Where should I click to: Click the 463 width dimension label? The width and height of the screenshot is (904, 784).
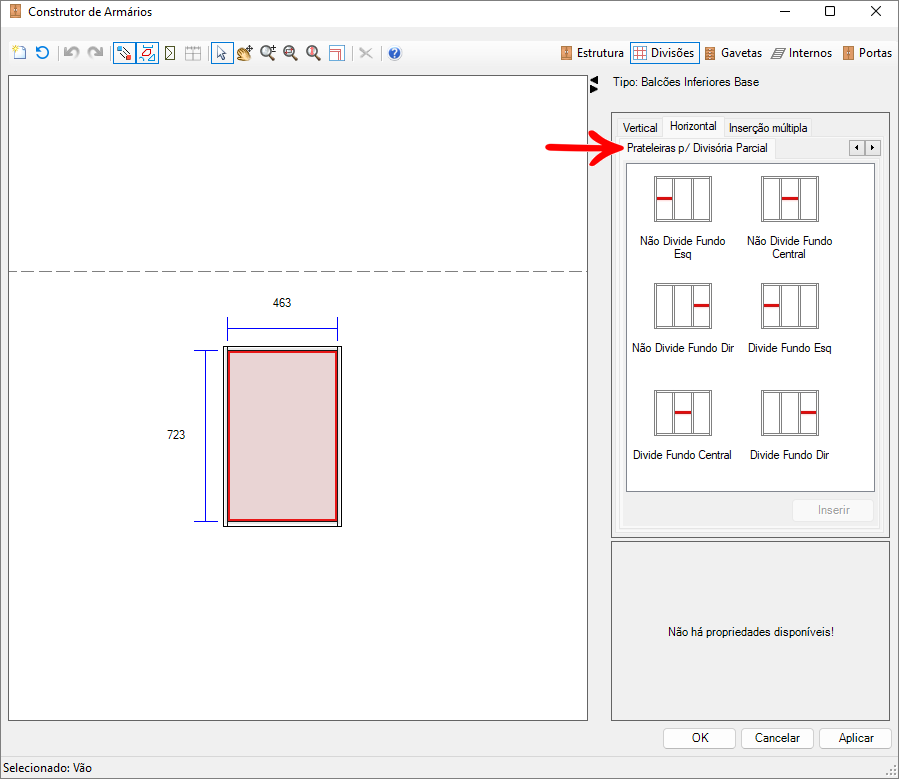tap(282, 303)
